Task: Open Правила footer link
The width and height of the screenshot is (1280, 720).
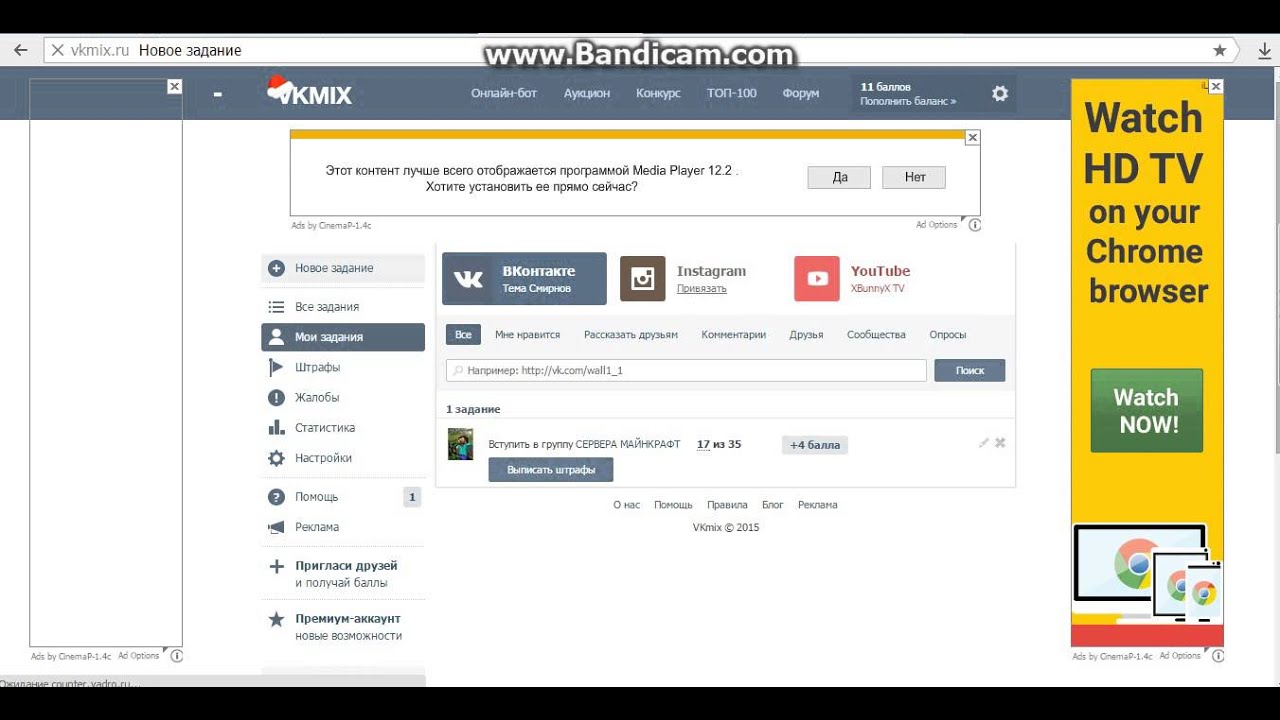Action: [x=727, y=505]
